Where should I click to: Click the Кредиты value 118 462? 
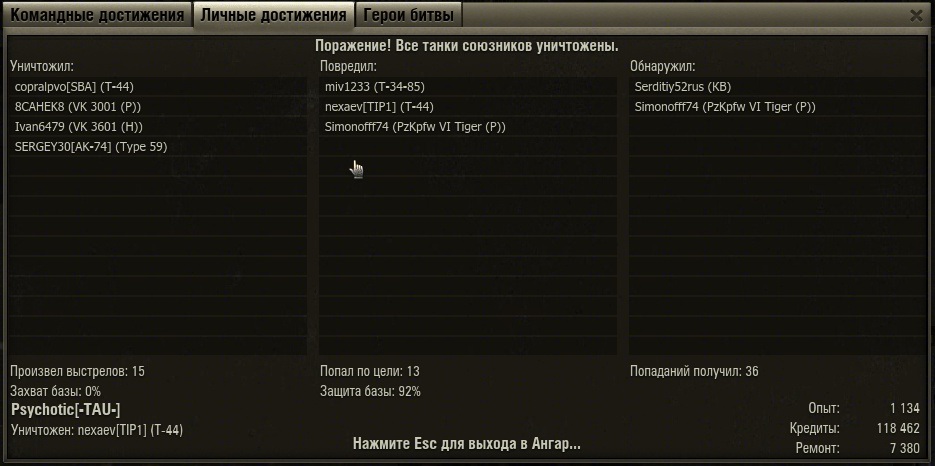898,428
